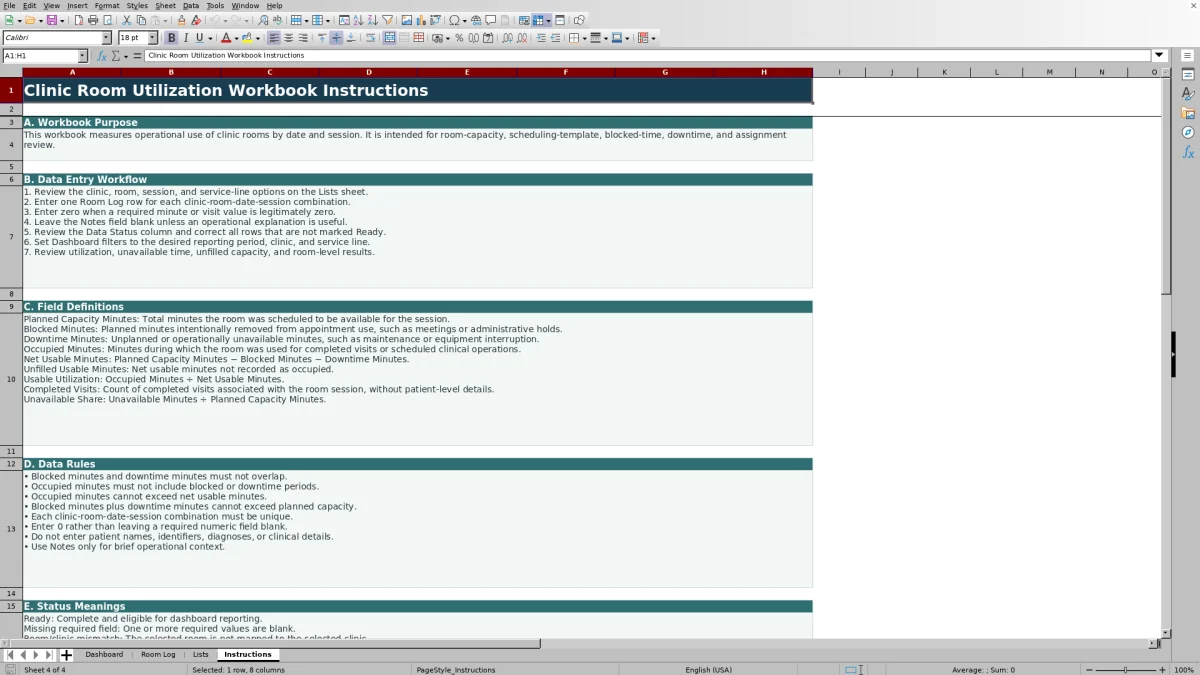Toggle Wrap Text option

(x=371, y=38)
